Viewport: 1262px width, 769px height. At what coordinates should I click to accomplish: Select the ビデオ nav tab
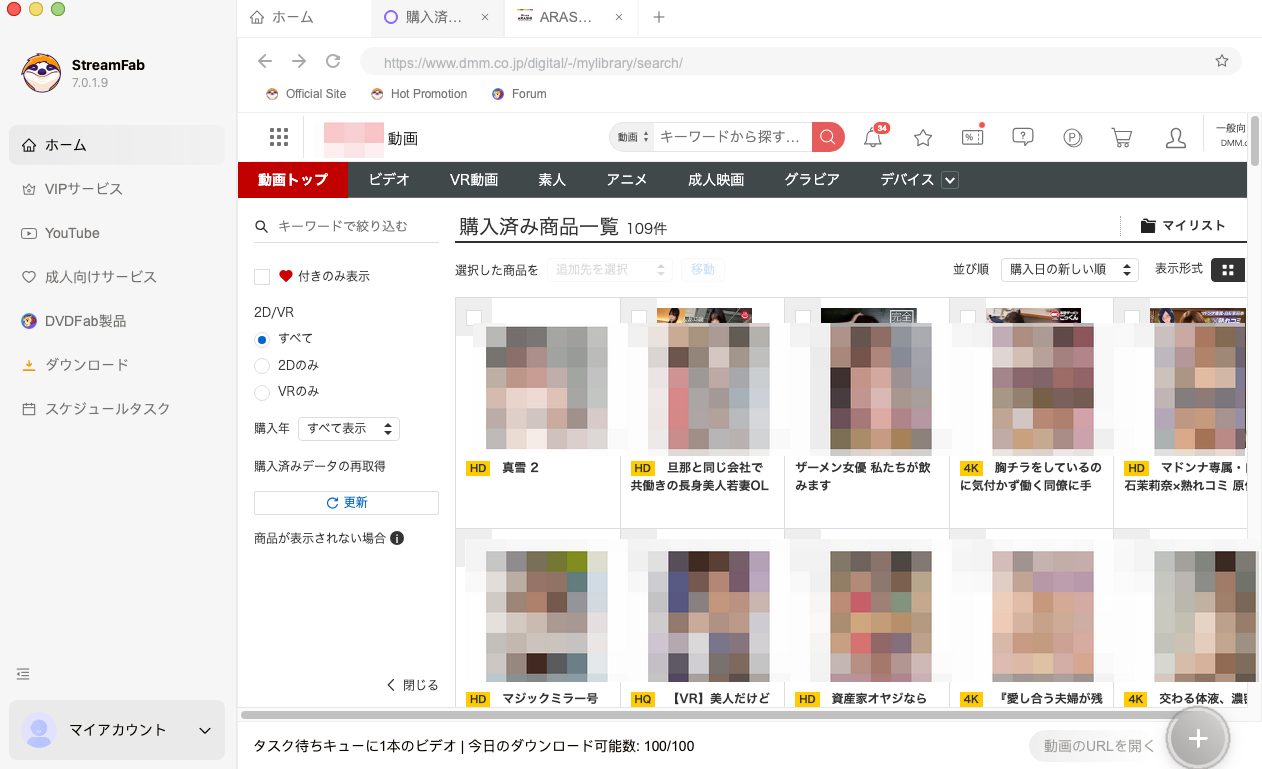point(388,180)
